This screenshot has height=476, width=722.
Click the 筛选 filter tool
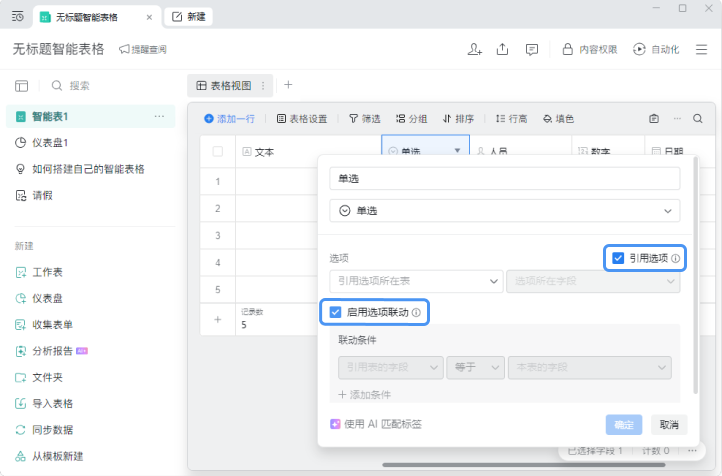(365, 119)
